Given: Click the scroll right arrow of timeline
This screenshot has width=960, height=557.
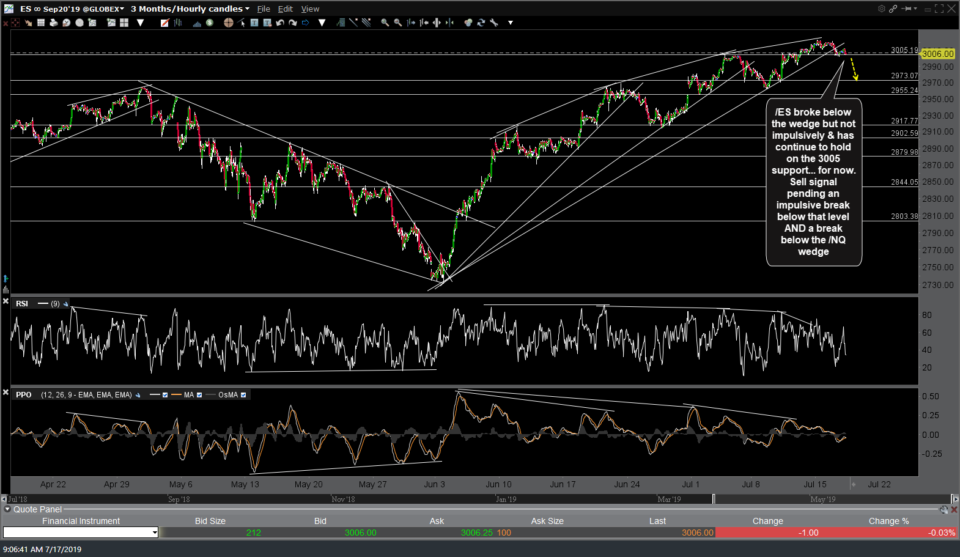Looking at the screenshot, I should point(954,499).
